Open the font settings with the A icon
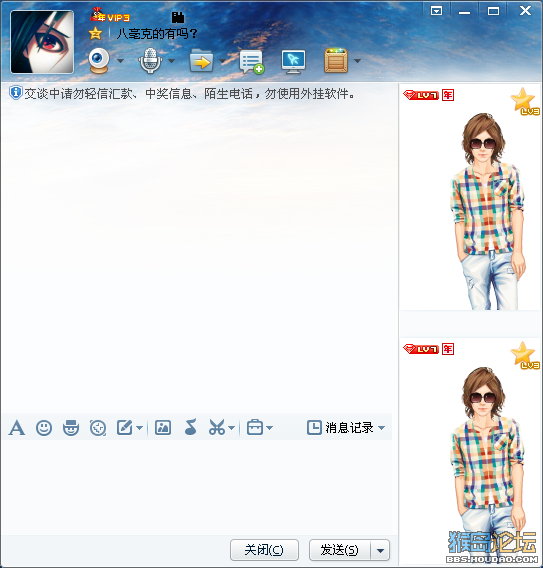 pyautogui.click(x=17, y=428)
